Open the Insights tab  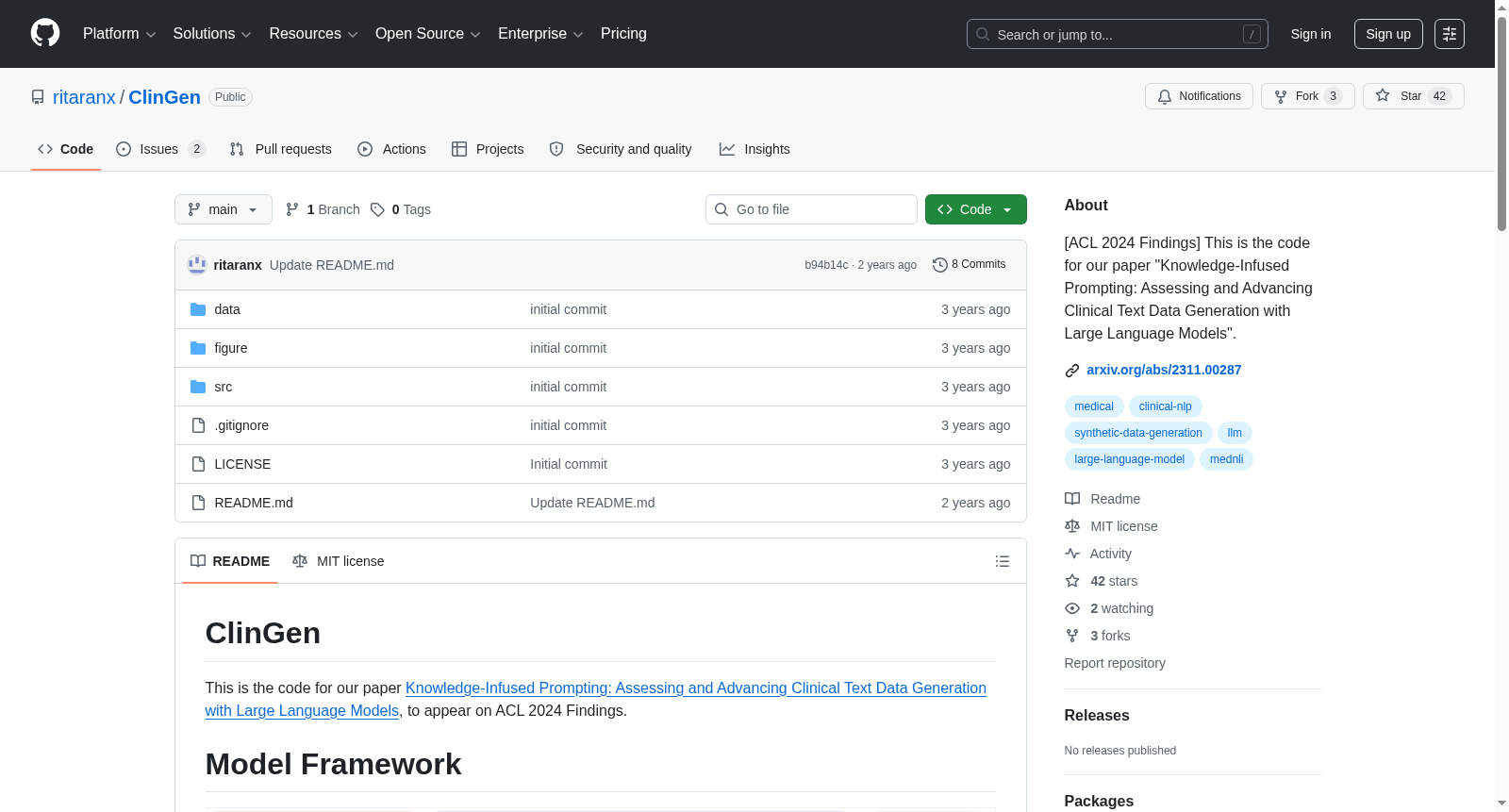click(x=754, y=149)
